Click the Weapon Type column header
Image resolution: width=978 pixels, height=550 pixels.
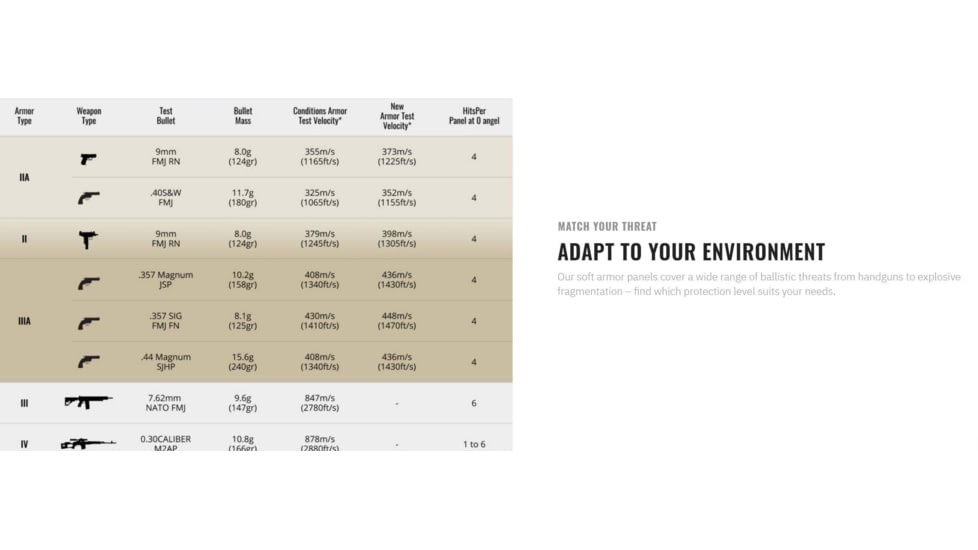(x=88, y=116)
